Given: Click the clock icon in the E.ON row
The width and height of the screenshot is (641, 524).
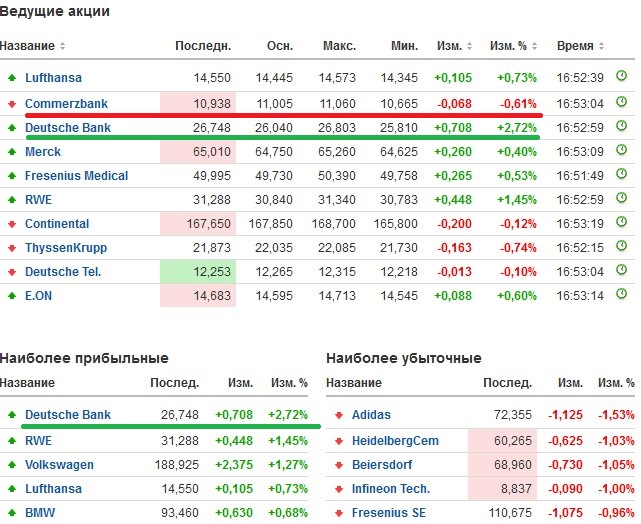Looking at the screenshot, I should (x=621, y=294).
